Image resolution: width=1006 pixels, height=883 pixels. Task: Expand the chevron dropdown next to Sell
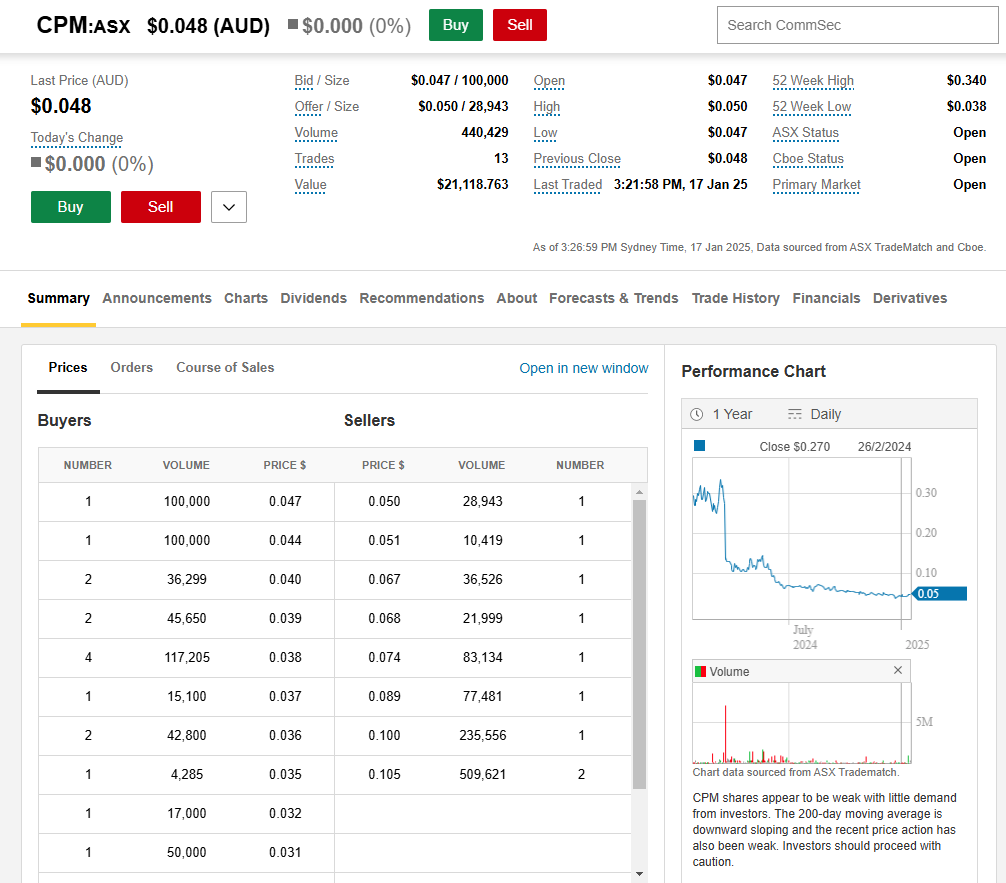point(229,207)
